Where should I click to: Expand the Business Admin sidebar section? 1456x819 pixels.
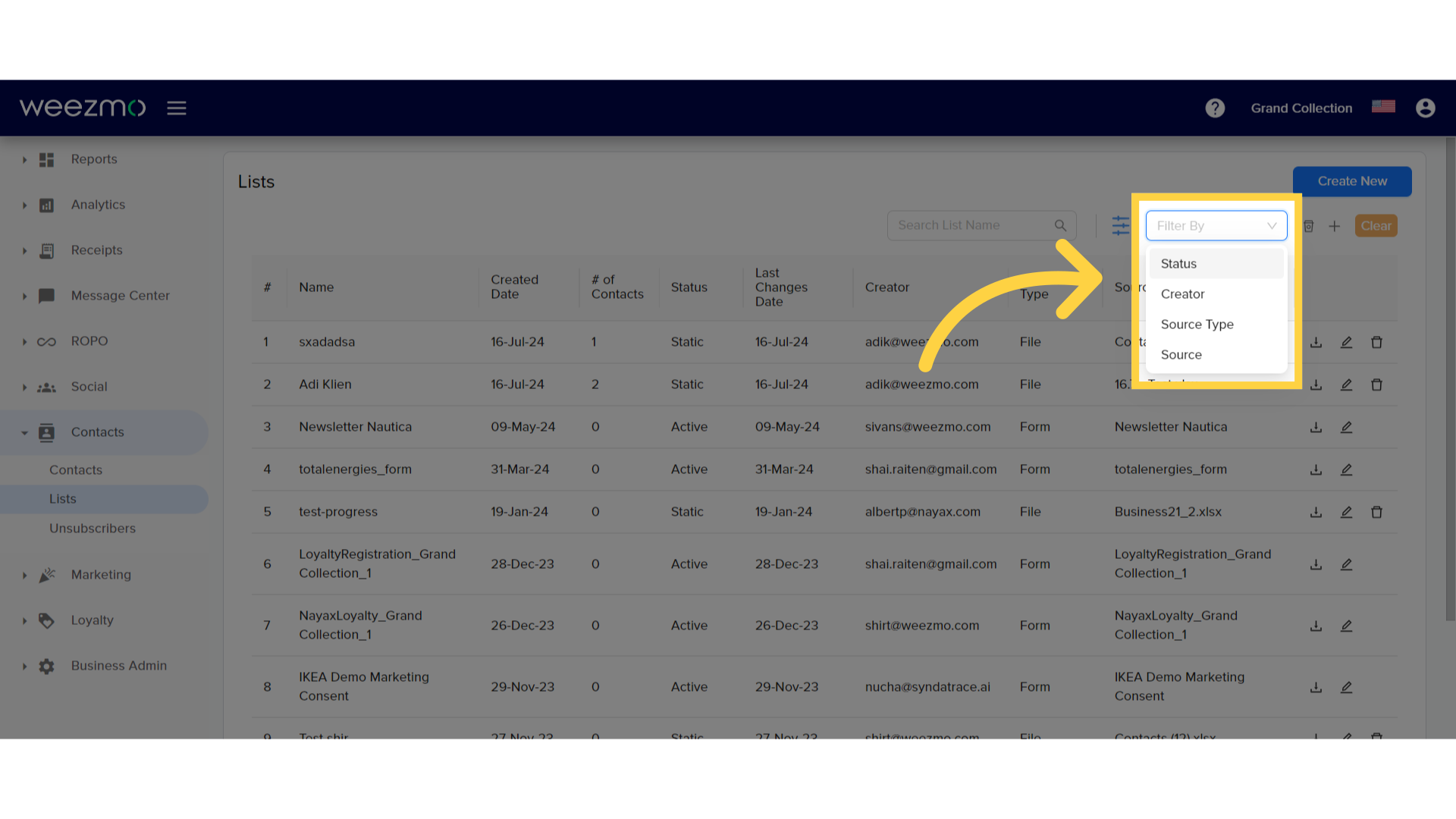24,667
